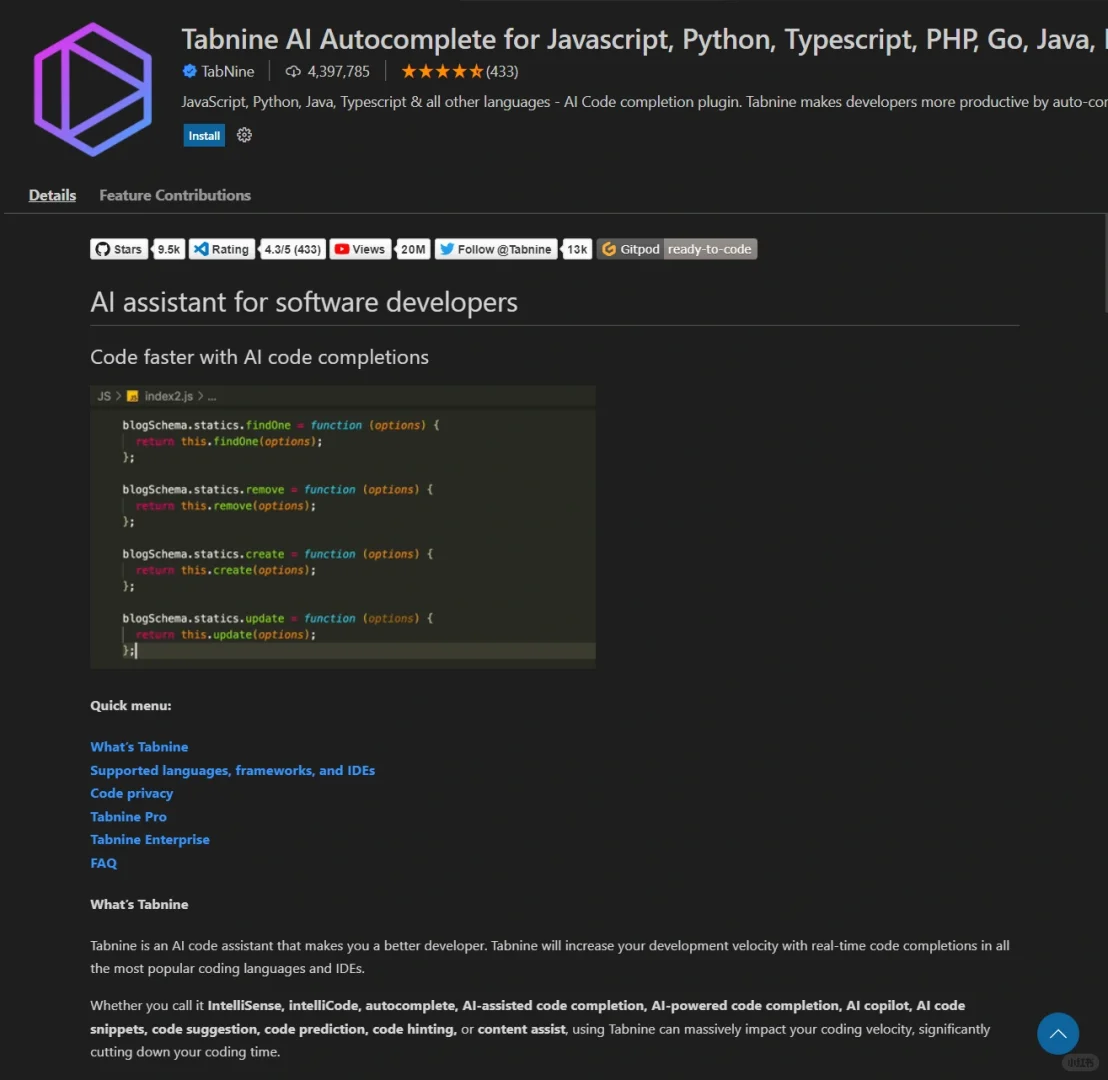Open the Twitter Follow @Tabnine badge
The image size is (1108, 1080).
(x=496, y=249)
